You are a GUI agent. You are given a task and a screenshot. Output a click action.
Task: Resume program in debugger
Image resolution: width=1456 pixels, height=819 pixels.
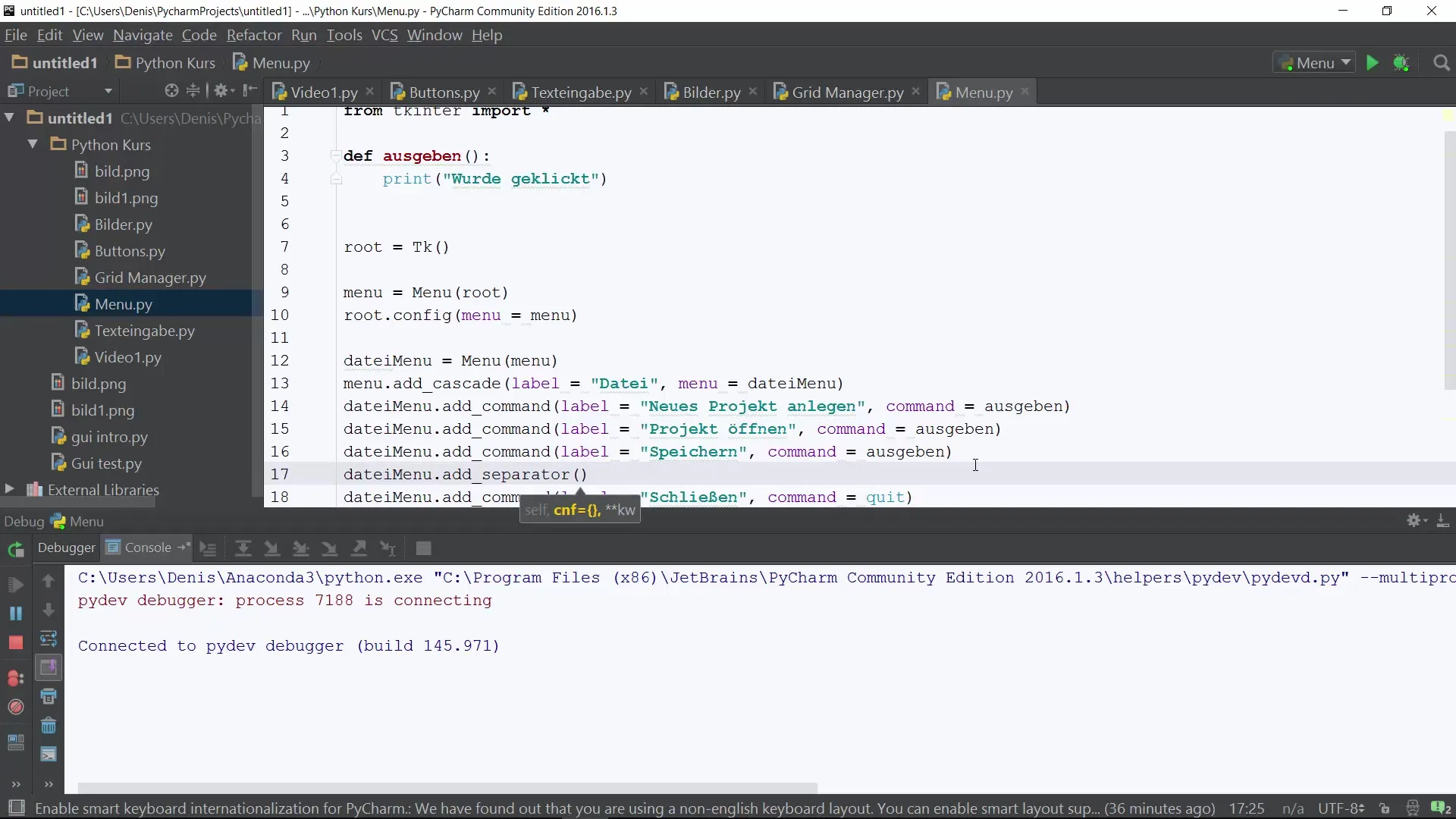tap(16, 585)
